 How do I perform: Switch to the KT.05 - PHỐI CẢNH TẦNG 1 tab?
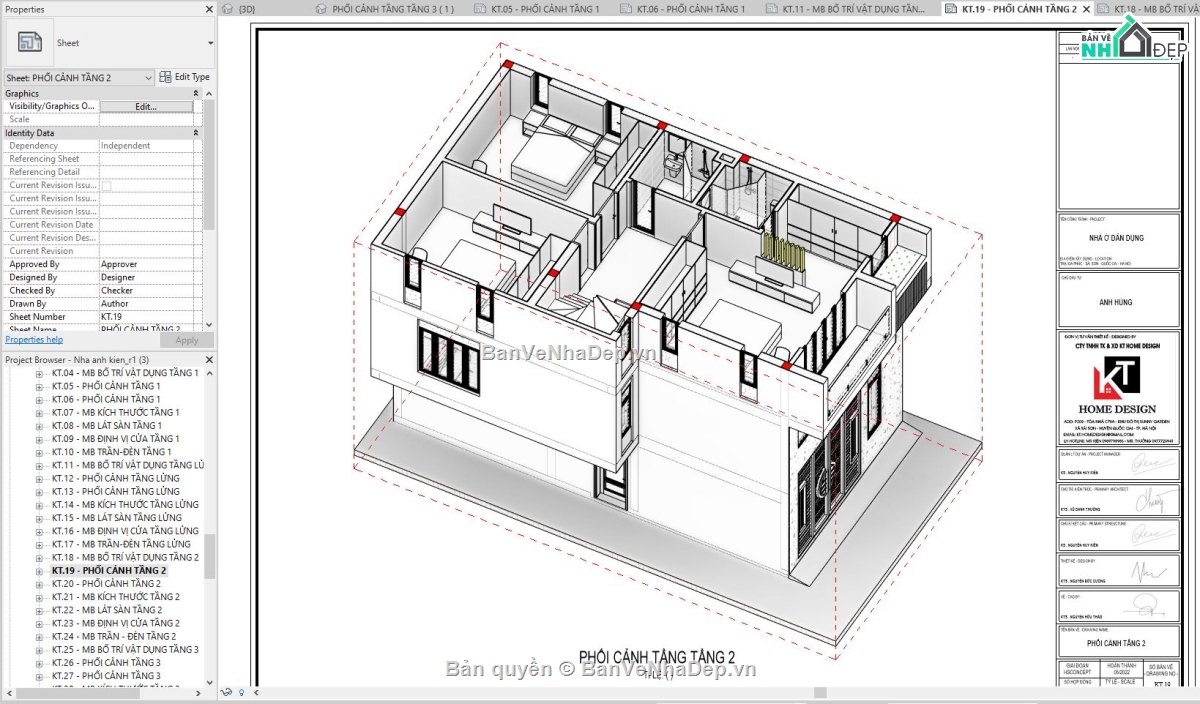click(x=545, y=9)
